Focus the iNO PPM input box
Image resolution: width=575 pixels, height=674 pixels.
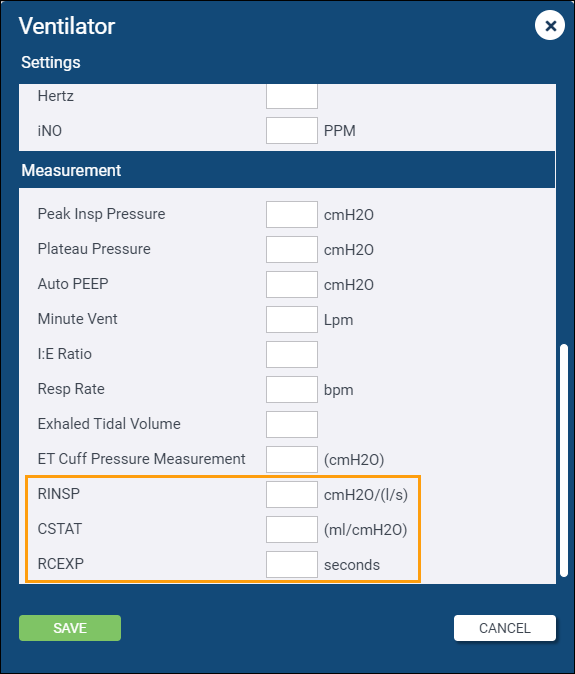click(x=292, y=131)
